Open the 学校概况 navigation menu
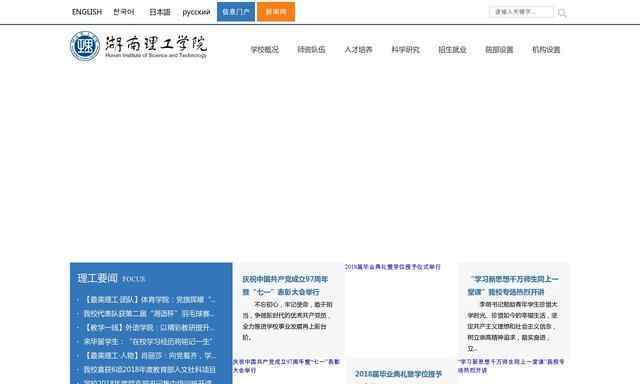This screenshot has width=640, height=384. click(x=264, y=50)
